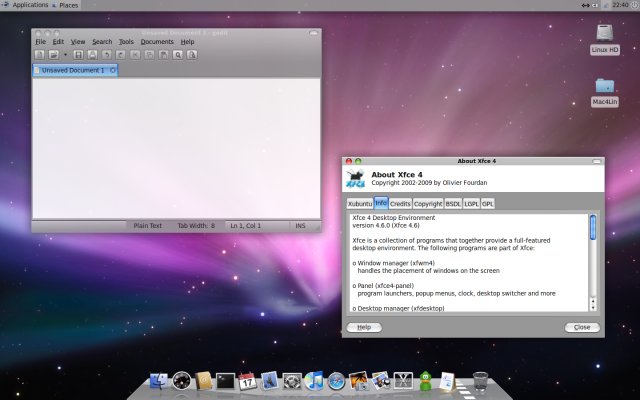This screenshot has height=400, width=640.
Task: Open the LGPL license tab
Action: point(471,204)
